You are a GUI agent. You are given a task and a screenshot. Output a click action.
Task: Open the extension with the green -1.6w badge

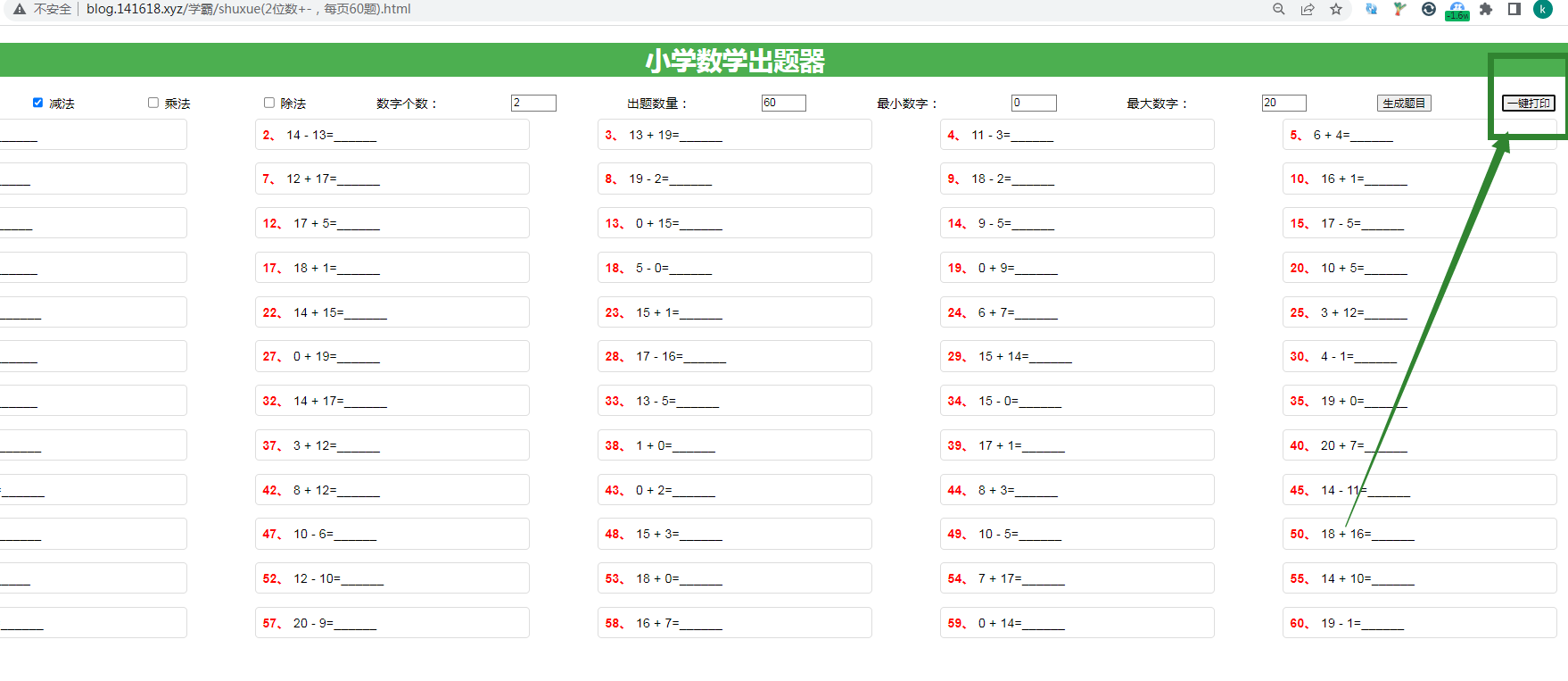1457,11
